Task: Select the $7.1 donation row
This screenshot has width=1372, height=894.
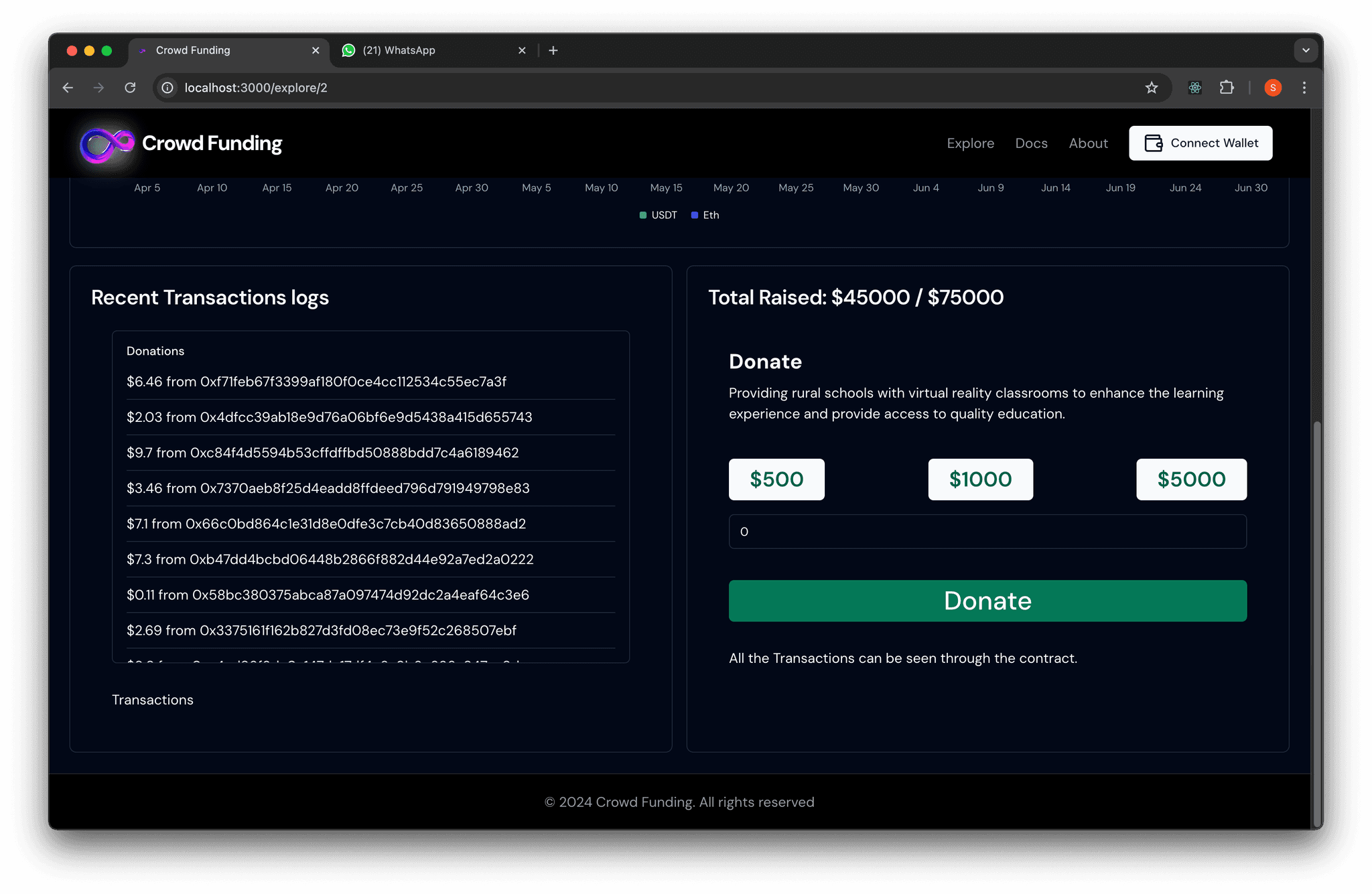Action: click(x=370, y=524)
